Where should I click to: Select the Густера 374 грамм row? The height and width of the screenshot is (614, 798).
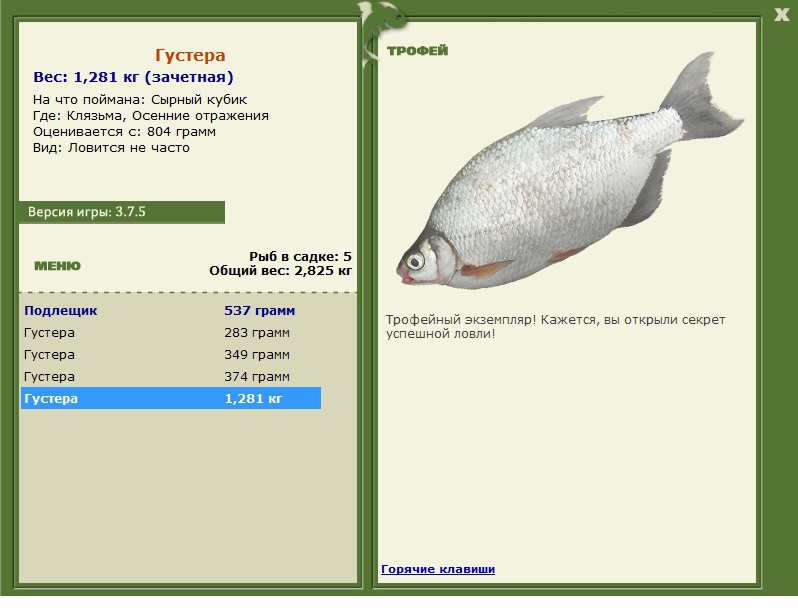pyautogui.click(x=171, y=376)
